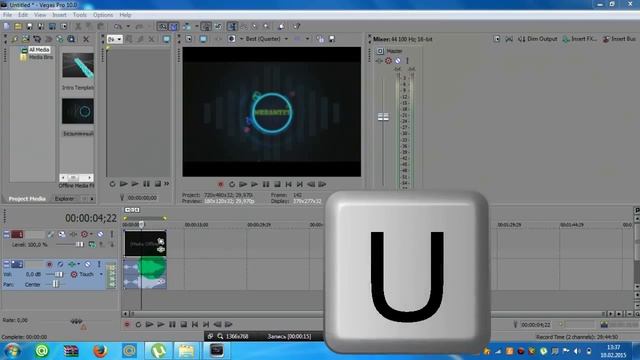Arm the audio track for recording

pos(49,264)
